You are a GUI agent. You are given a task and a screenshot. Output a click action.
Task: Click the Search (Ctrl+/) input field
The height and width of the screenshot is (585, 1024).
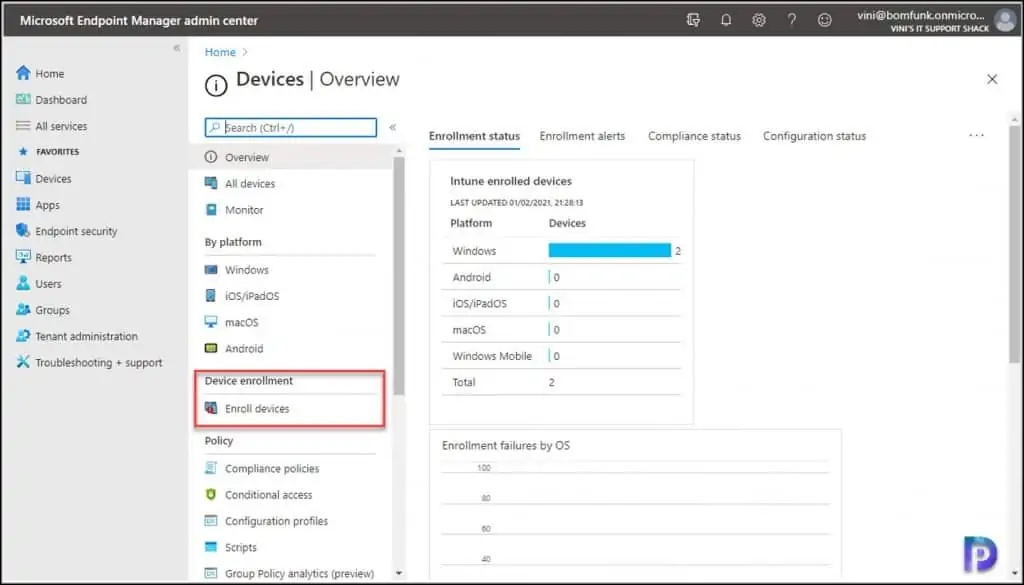click(291, 127)
